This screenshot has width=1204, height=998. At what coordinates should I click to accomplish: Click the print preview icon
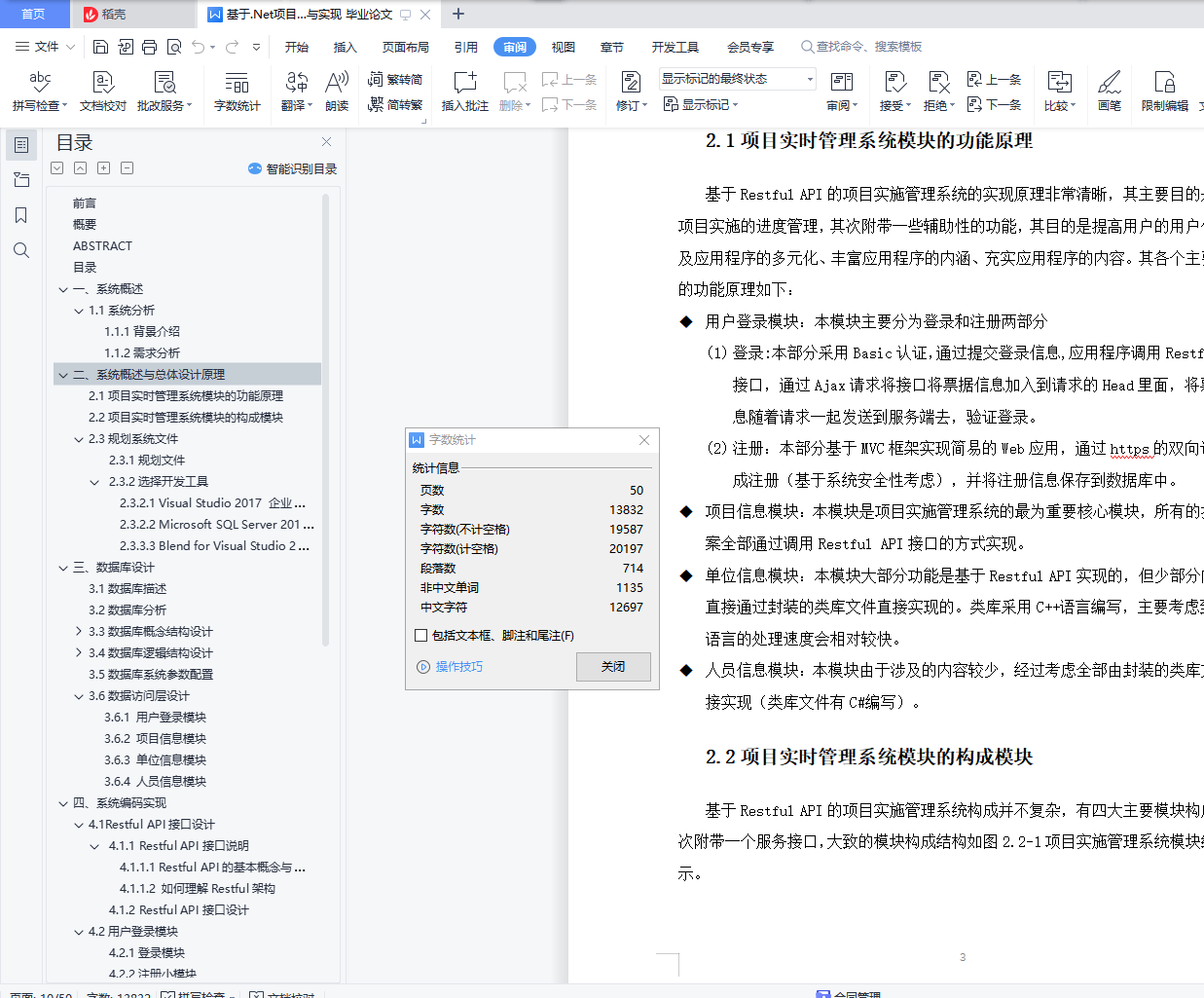pyautogui.click(x=174, y=47)
